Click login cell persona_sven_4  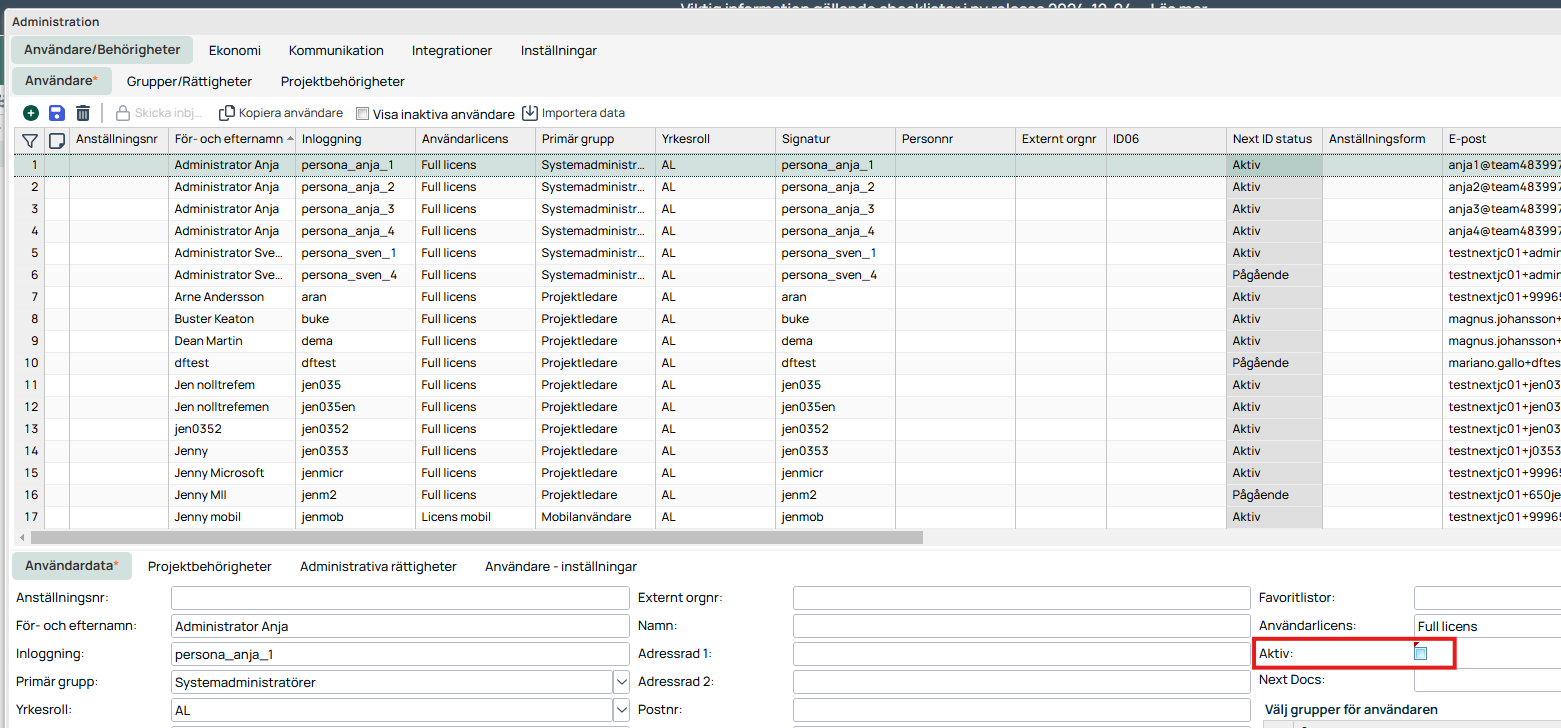click(355, 275)
